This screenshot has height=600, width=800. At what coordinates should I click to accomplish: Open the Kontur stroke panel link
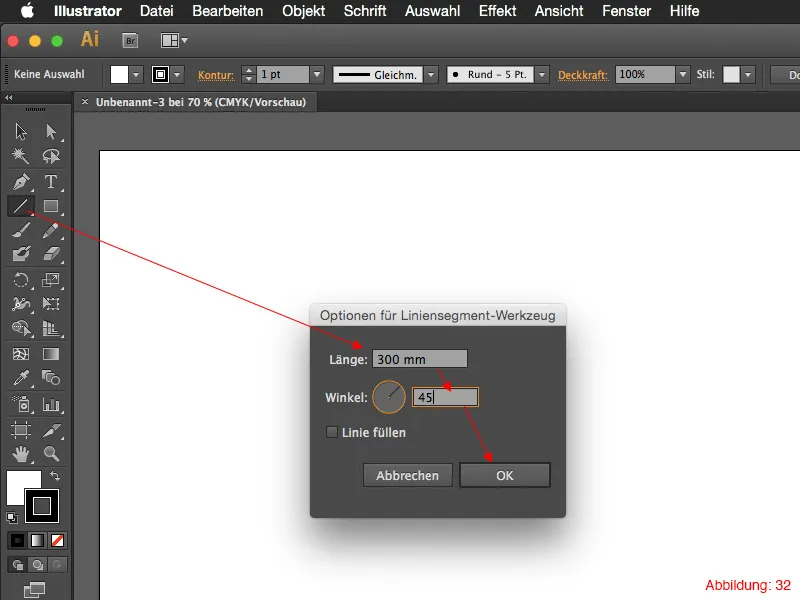(x=216, y=75)
